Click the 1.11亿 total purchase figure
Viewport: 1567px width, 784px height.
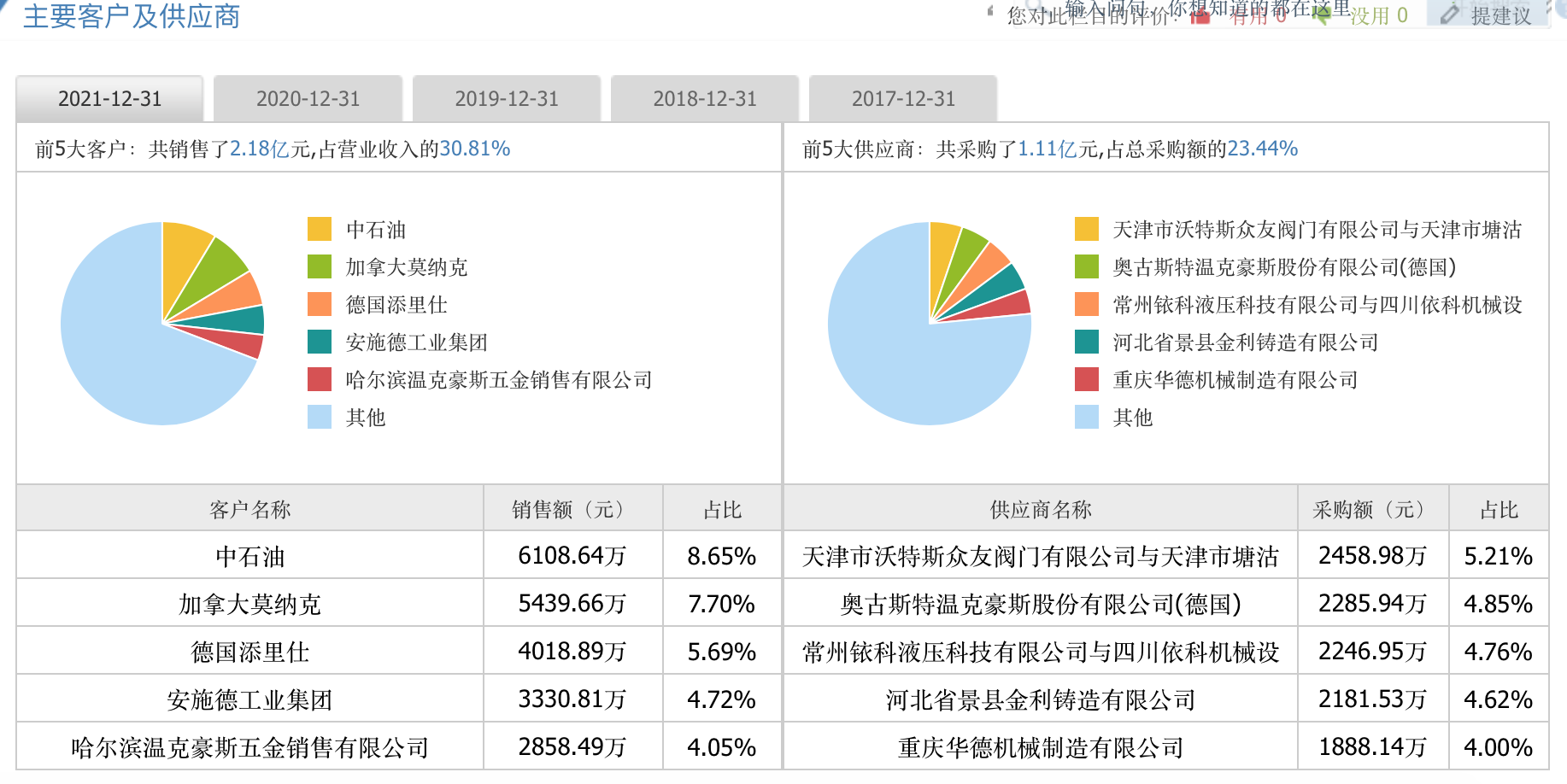1048,149
